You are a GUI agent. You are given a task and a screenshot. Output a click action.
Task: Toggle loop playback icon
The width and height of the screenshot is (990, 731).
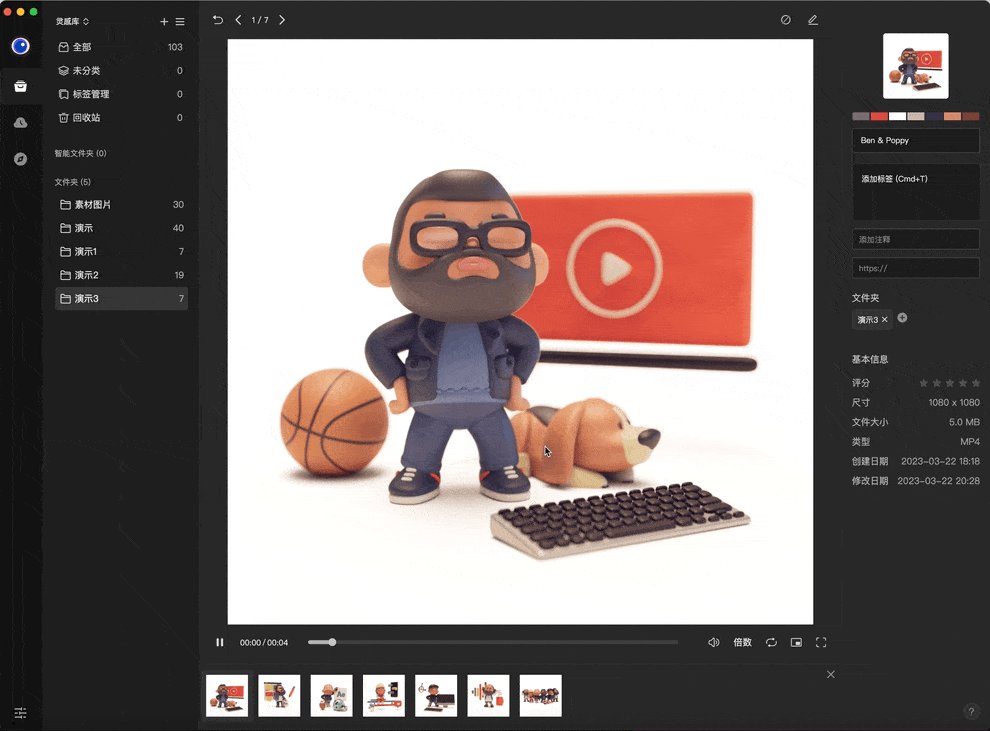(772, 643)
